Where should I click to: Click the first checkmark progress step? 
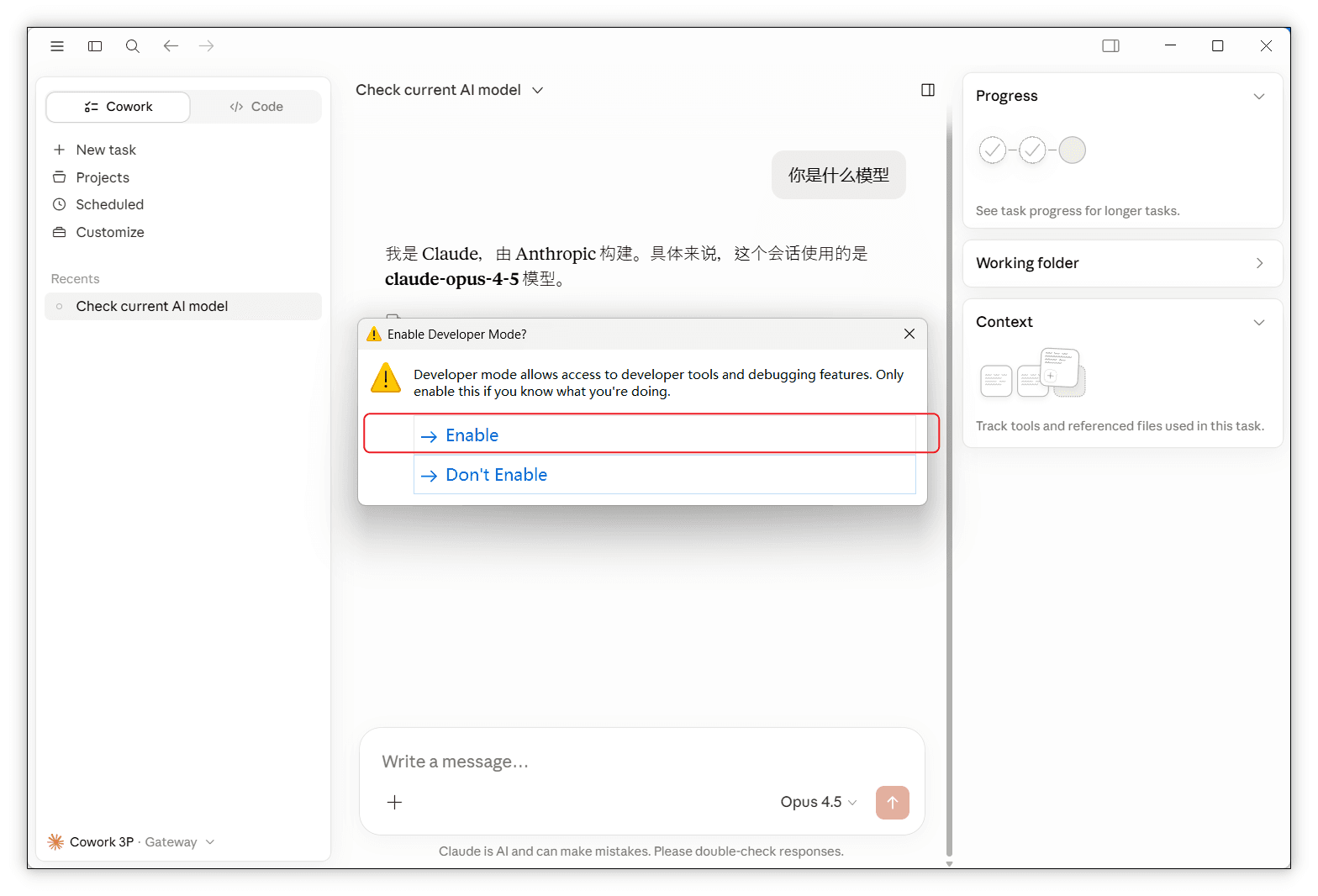pos(993,150)
